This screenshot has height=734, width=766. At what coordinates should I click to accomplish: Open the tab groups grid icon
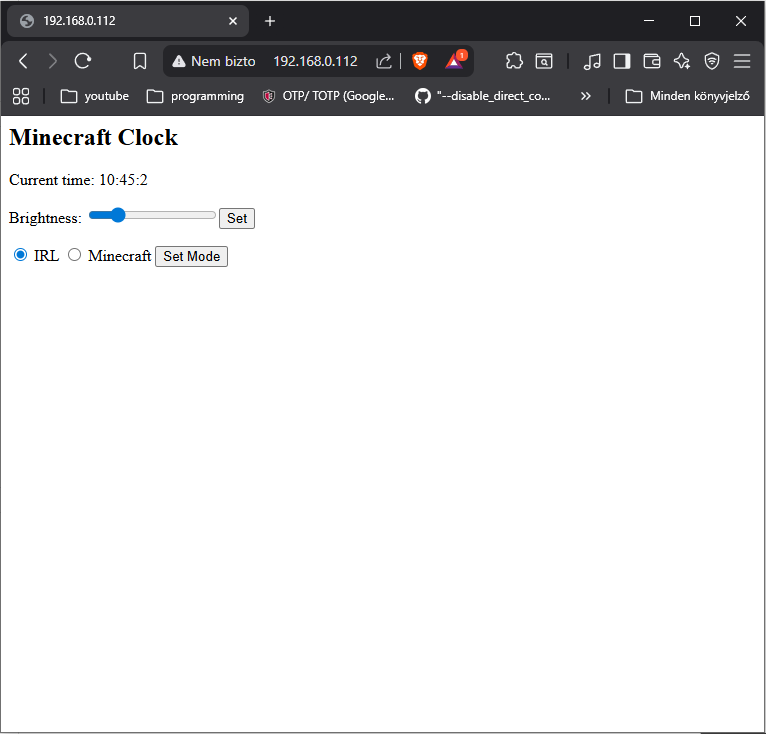click(21, 96)
